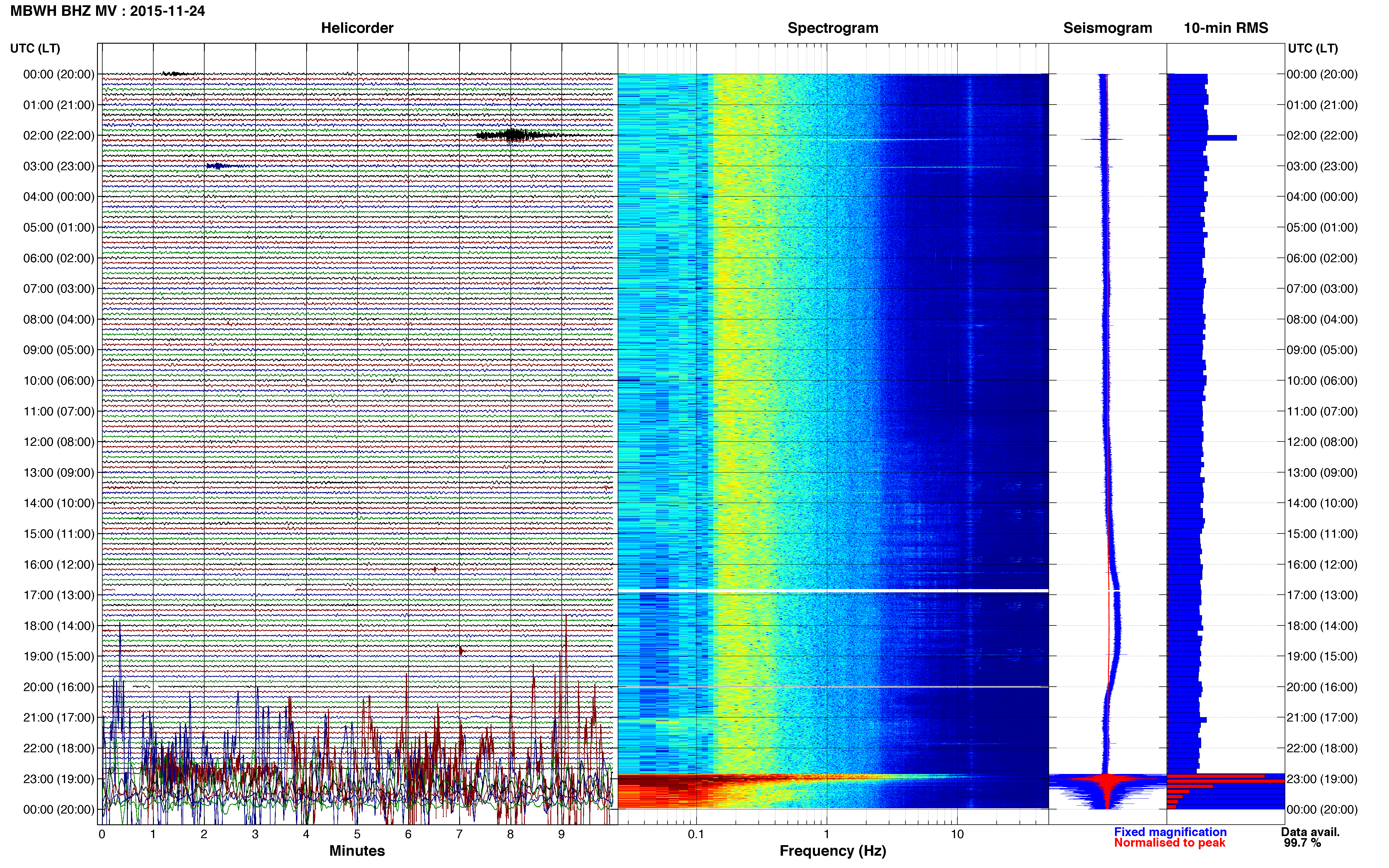Click the minute '9' tick label

pos(561,834)
